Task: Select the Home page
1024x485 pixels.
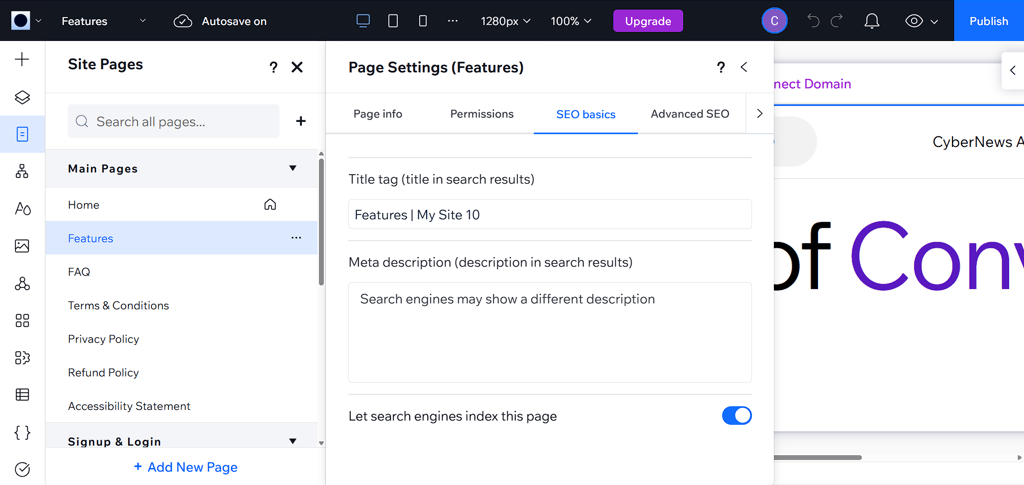Action: [x=182, y=205]
